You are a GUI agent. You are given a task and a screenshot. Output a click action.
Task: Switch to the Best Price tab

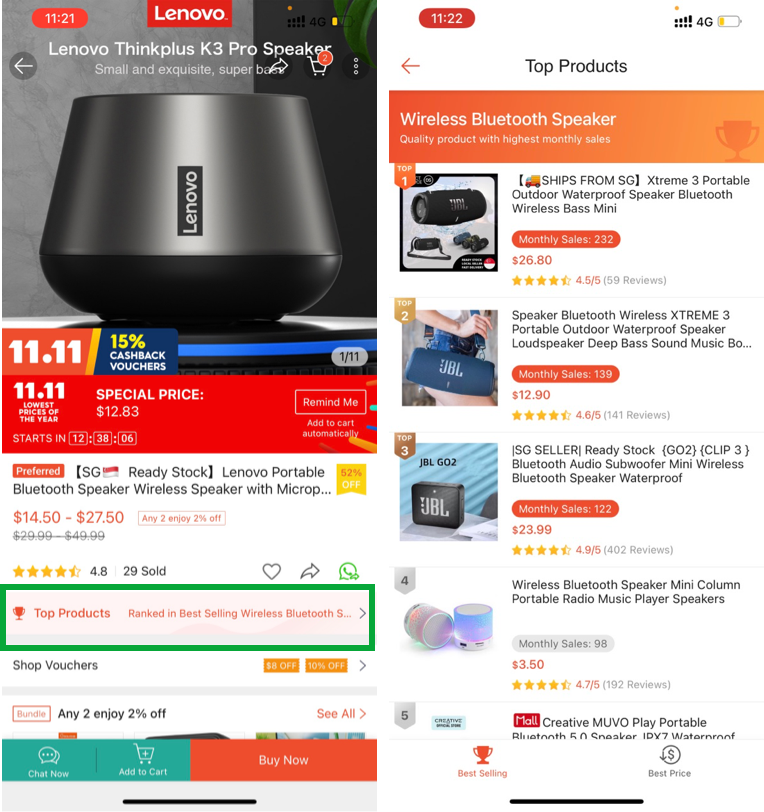(669, 762)
